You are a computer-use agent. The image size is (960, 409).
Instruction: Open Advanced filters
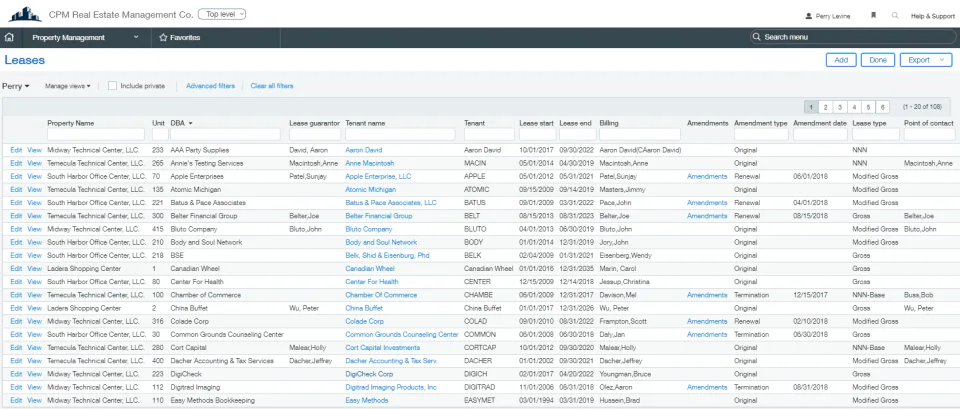[210, 86]
